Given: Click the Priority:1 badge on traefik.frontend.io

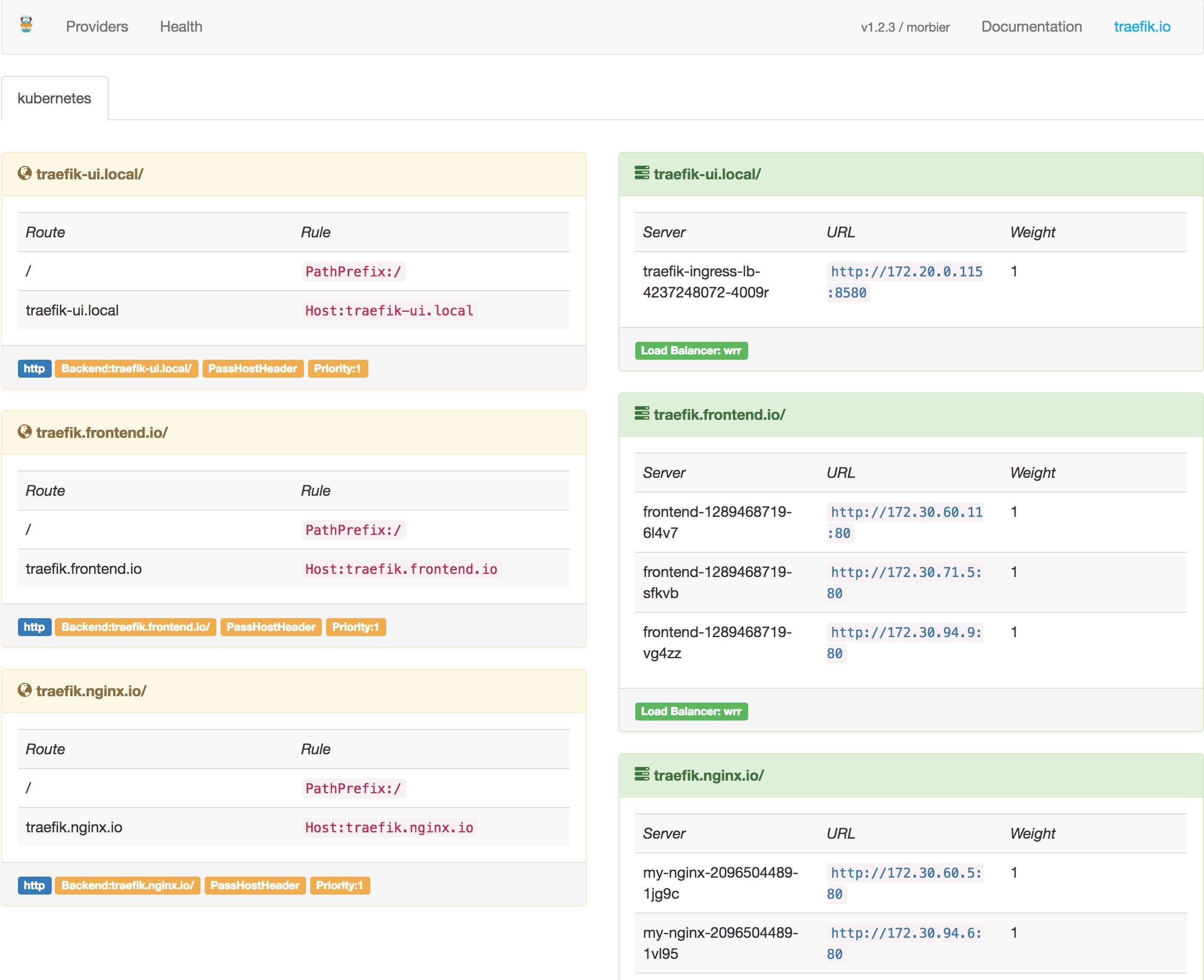Looking at the screenshot, I should [355, 627].
